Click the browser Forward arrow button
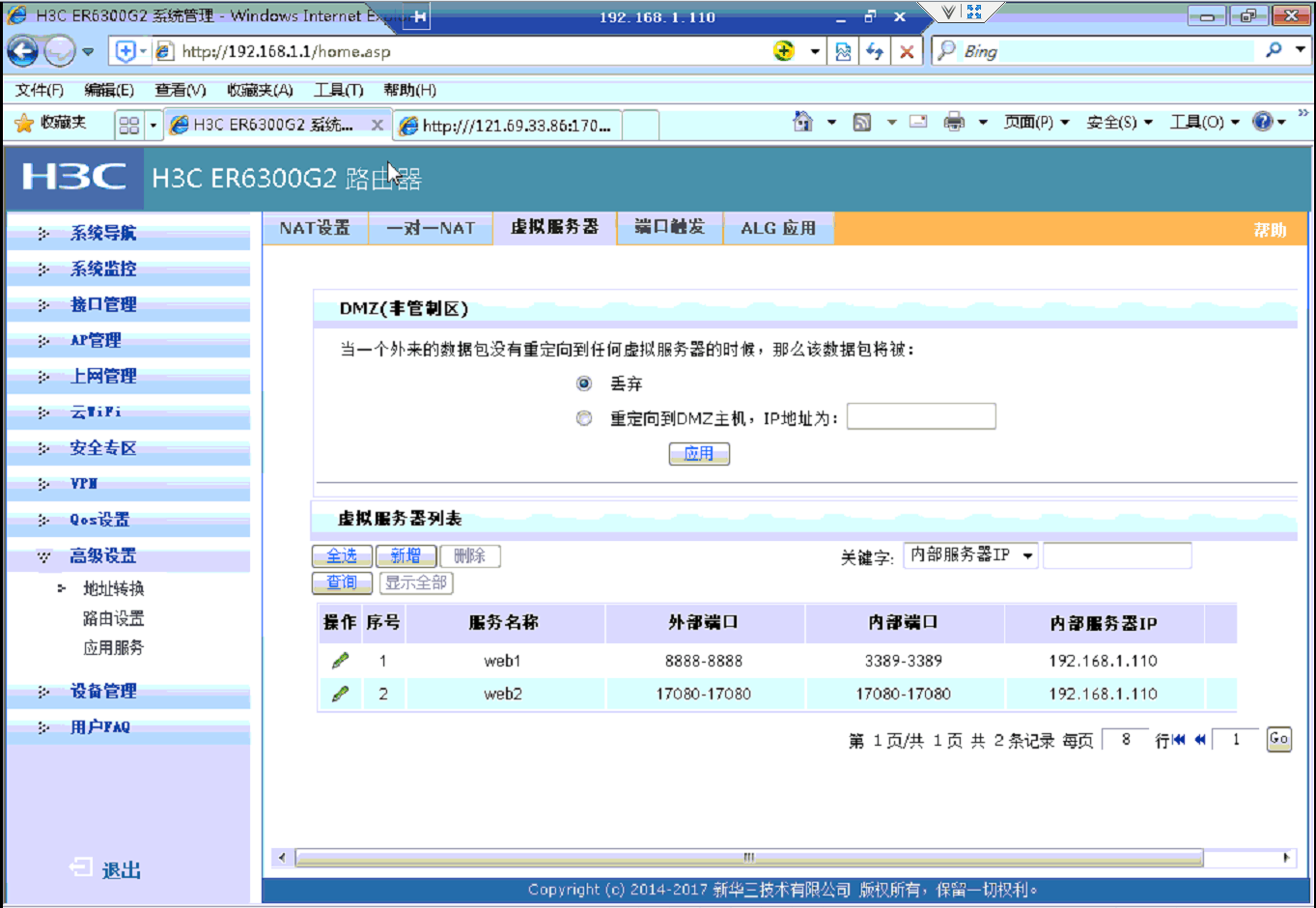This screenshot has height=908, width=1316. click(x=59, y=51)
